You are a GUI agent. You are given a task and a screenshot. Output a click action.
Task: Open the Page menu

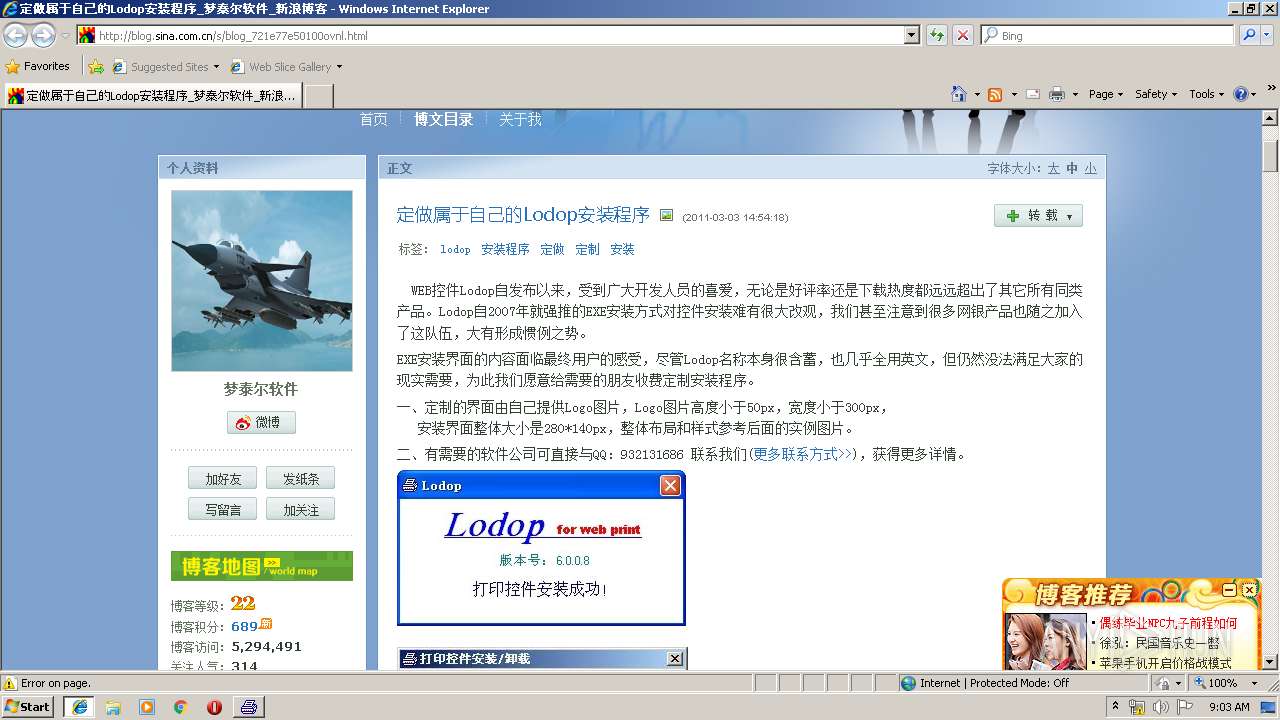(x=1105, y=94)
